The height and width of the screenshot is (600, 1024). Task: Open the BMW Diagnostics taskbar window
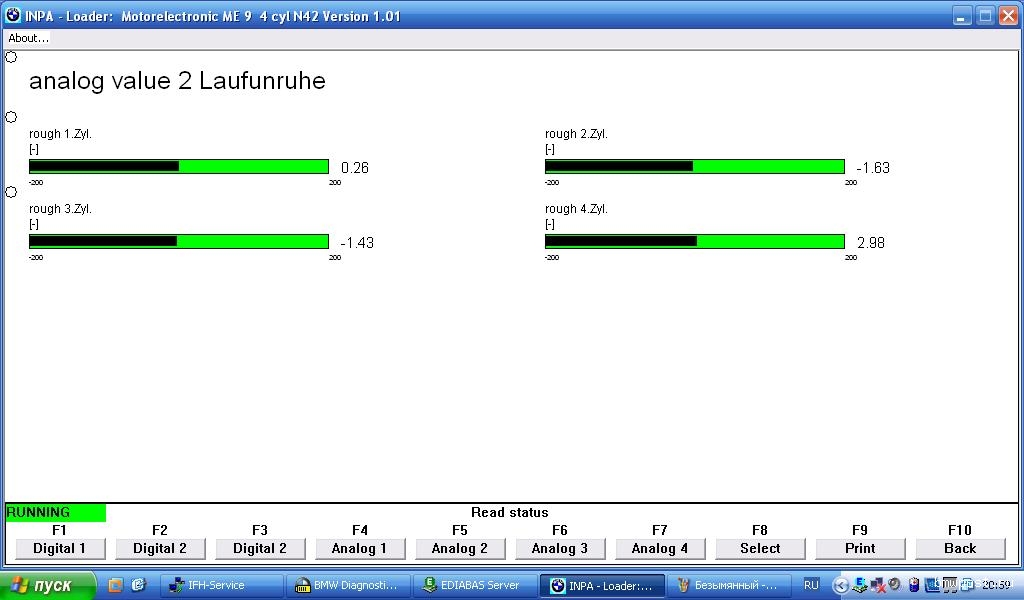pyautogui.click(x=347, y=585)
